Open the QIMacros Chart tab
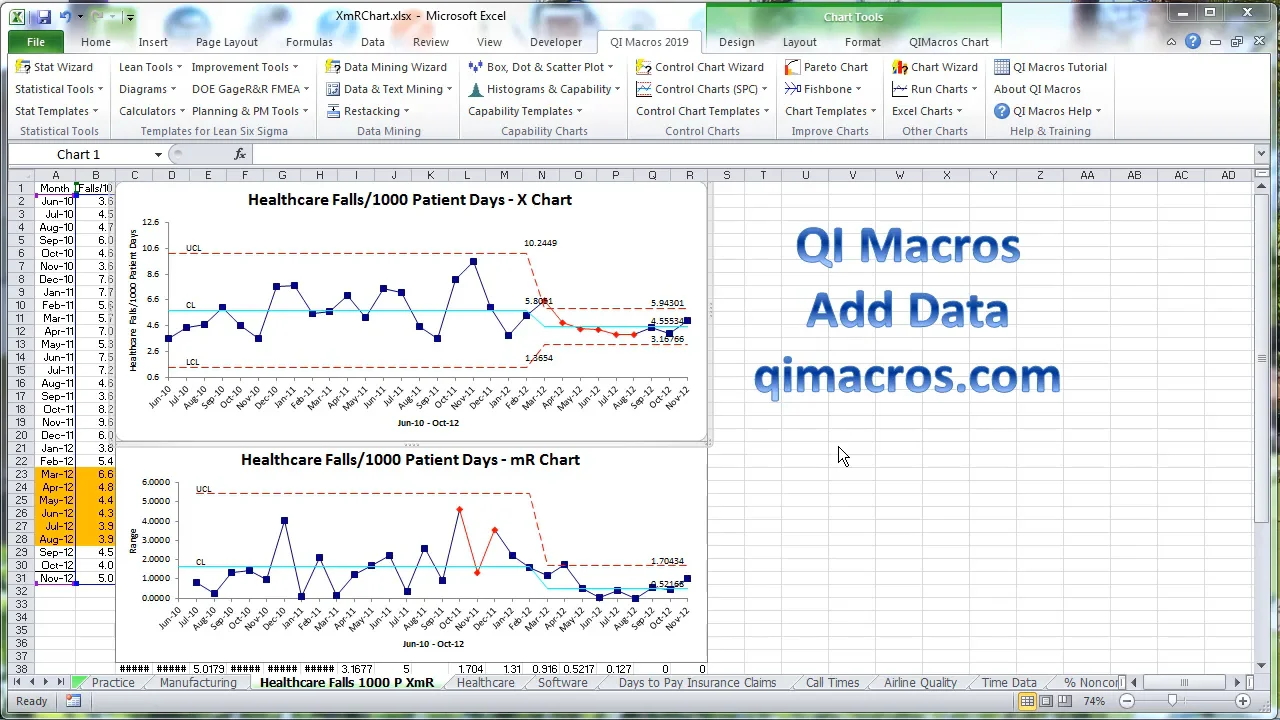This screenshot has width=1280, height=720. click(x=948, y=42)
